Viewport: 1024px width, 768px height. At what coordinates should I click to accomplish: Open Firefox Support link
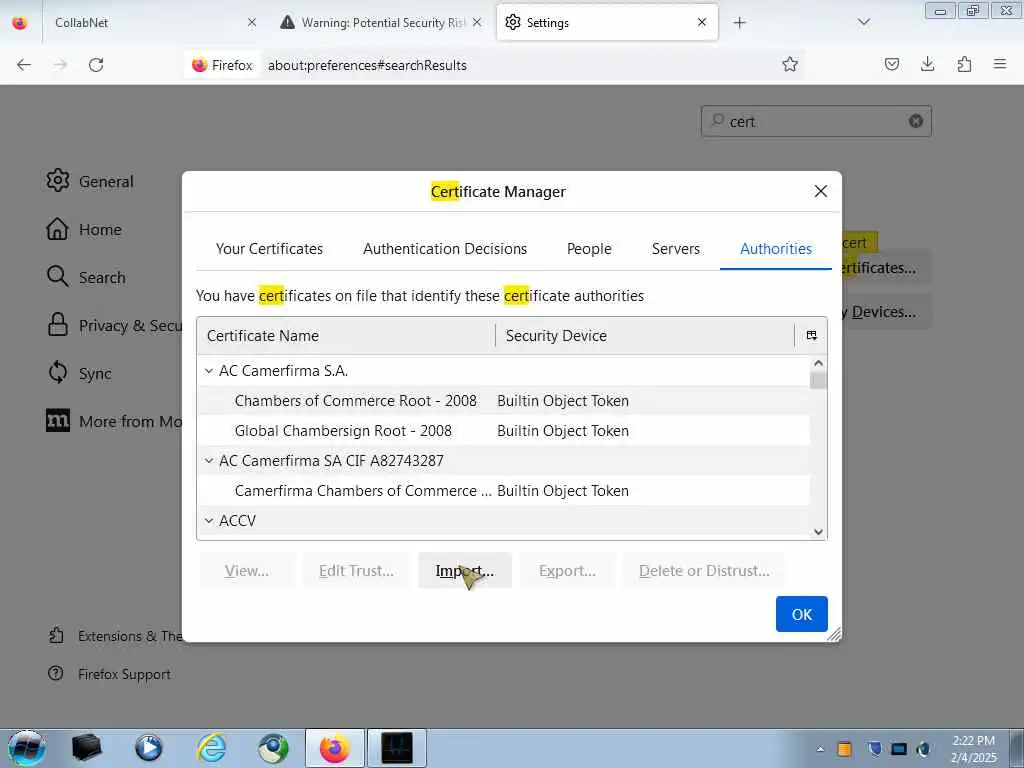point(109,674)
